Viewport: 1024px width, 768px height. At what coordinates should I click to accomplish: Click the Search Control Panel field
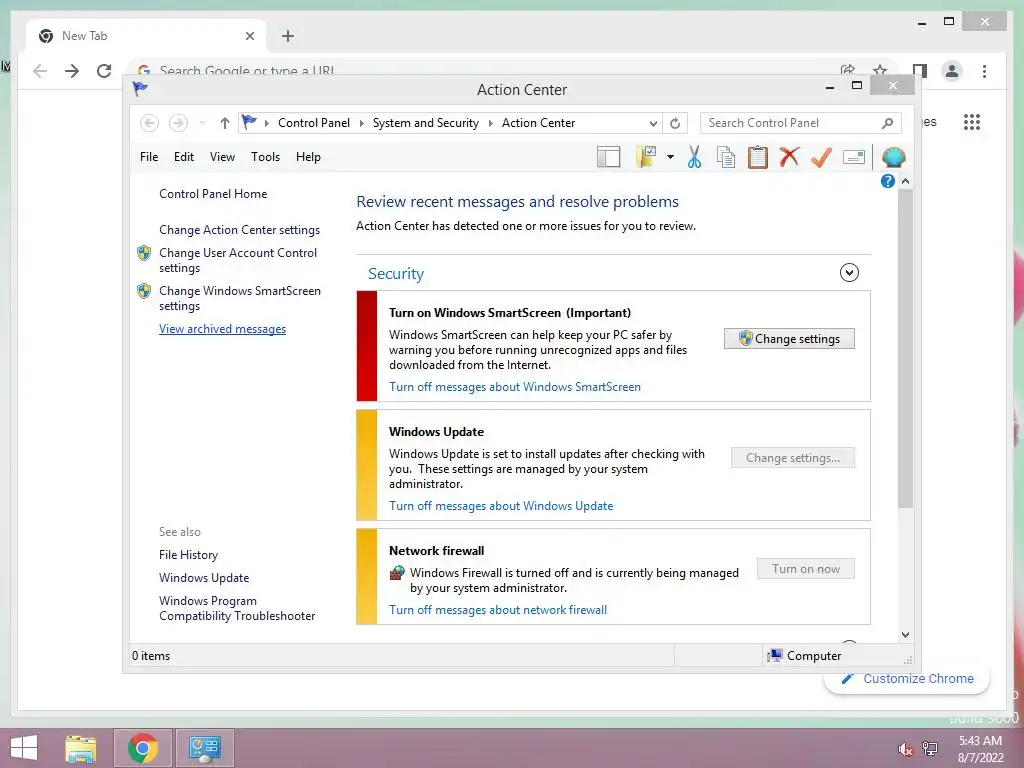click(x=800, y=123)
